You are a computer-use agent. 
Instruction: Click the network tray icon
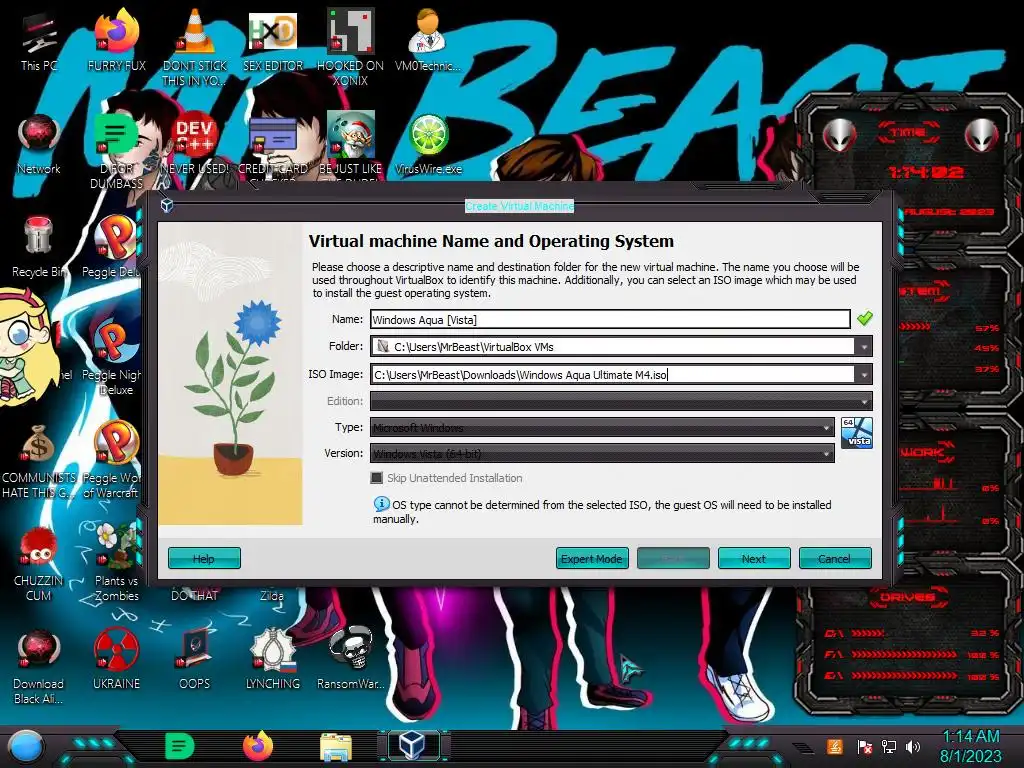pyautogui.click(x=889, y=747)
